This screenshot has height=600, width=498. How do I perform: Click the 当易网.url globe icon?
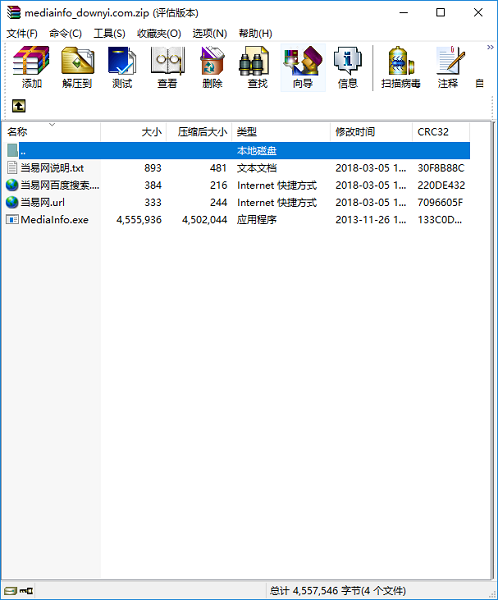12,202
